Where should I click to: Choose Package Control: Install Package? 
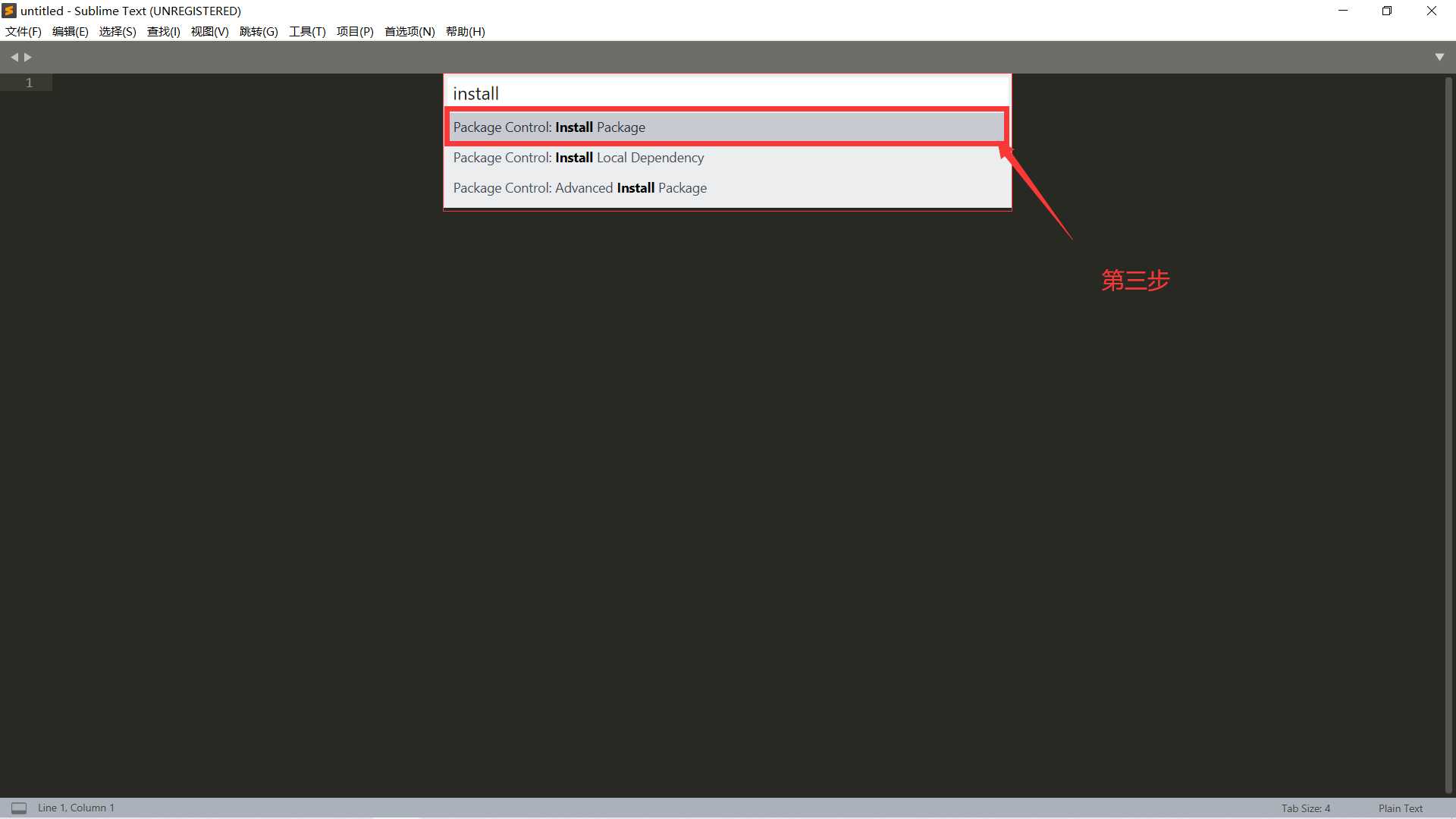727,127
